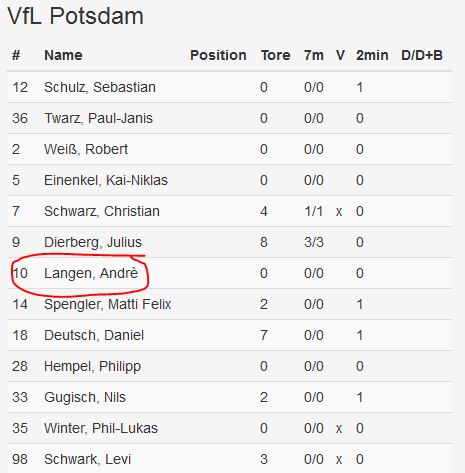Click the Name column header
Screen dimensions: 465x473
click(x=63, y=55)
